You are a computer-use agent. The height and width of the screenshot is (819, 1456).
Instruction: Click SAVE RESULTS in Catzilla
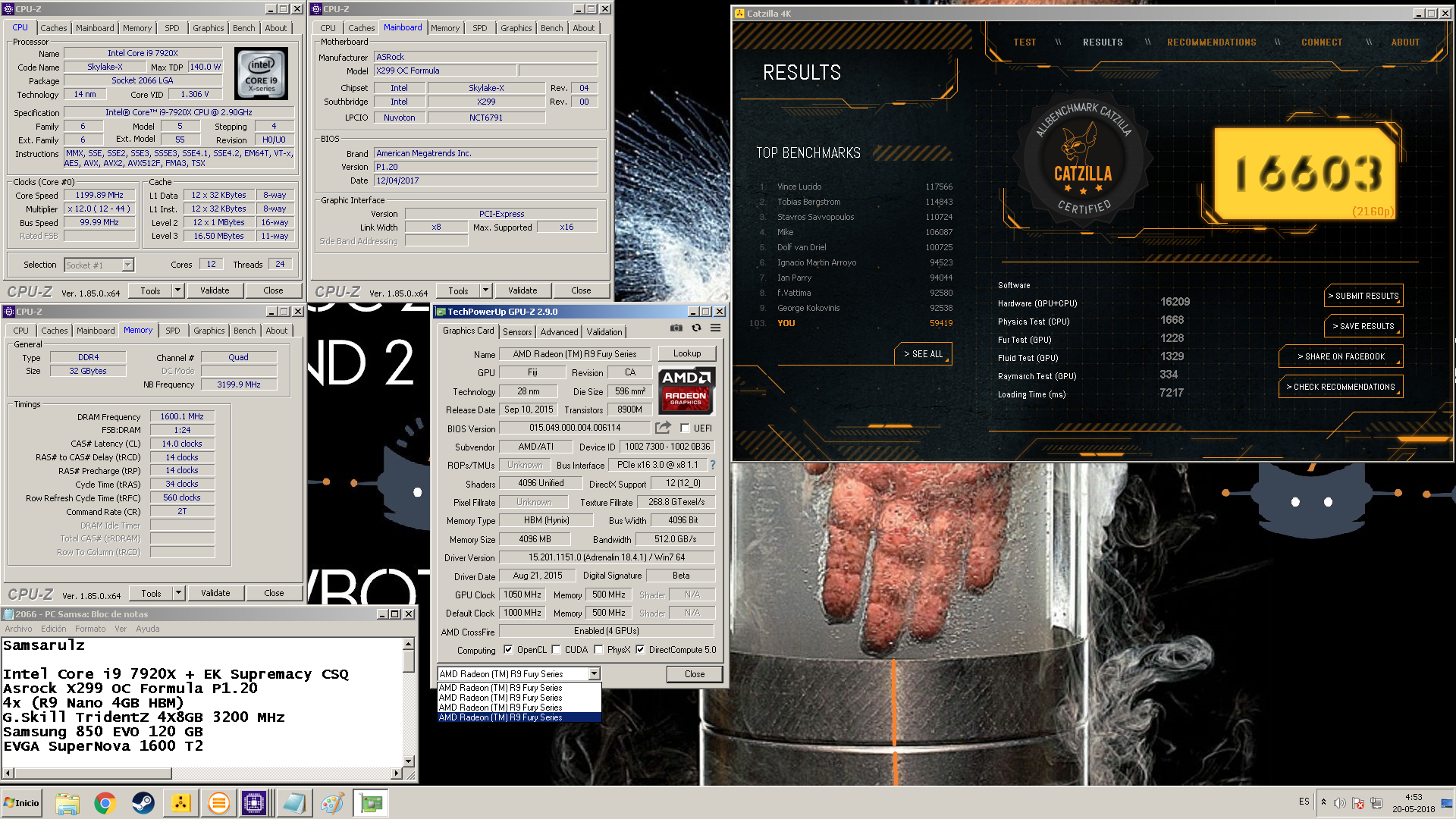click(x=1363, y=326)
